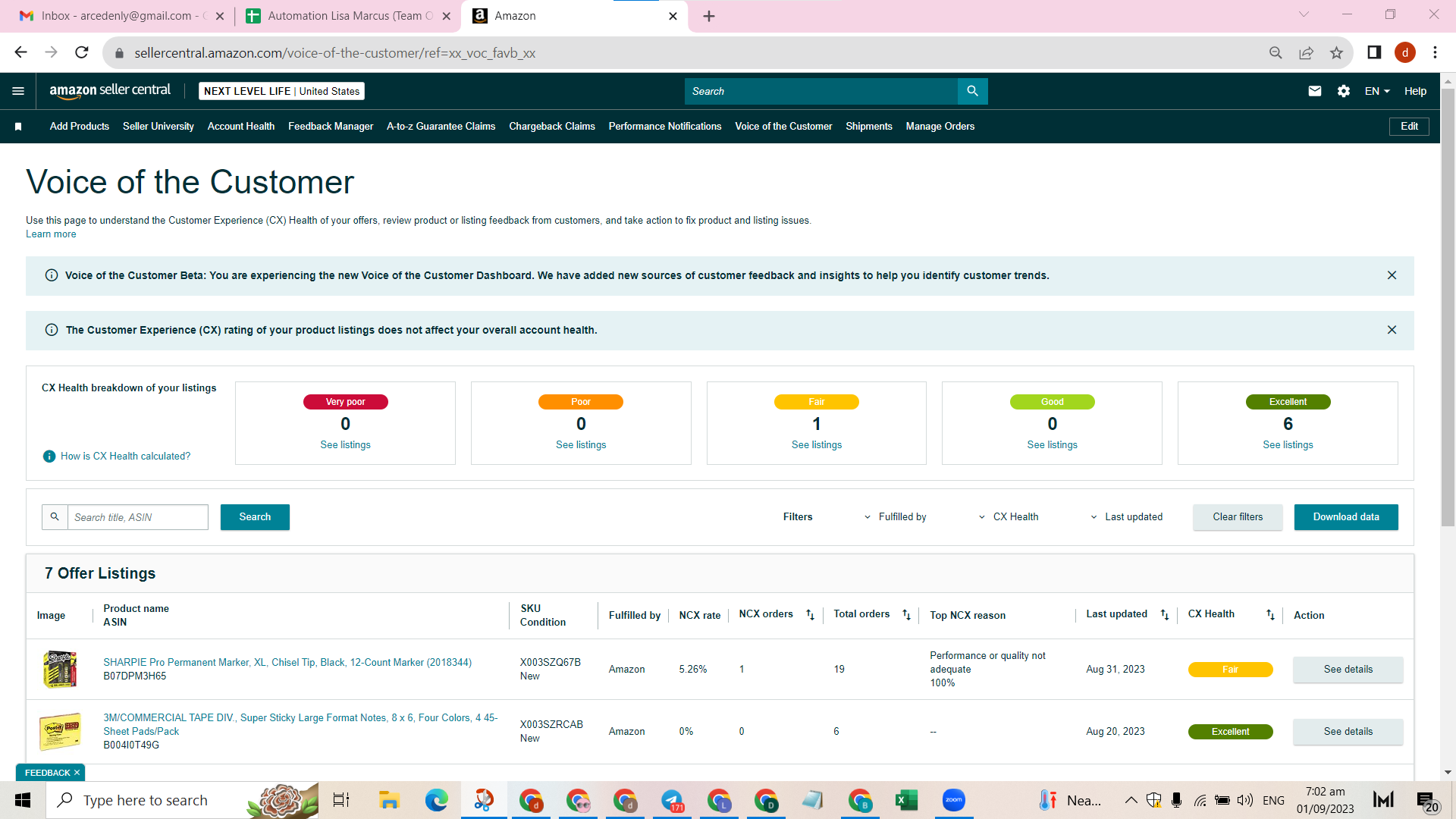See details for the 3M Super Sticky Notes listing

pos(1348,732)
